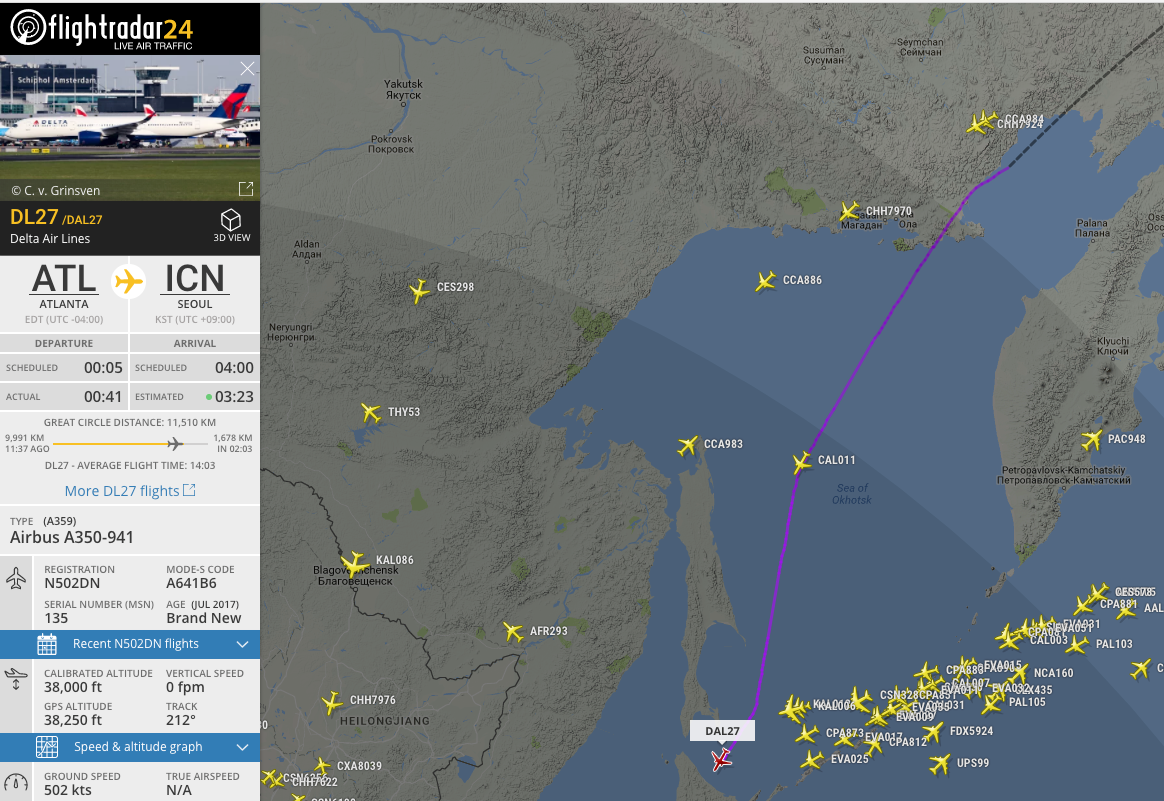Click the flight progress bar plane marker

pos(174,444)
